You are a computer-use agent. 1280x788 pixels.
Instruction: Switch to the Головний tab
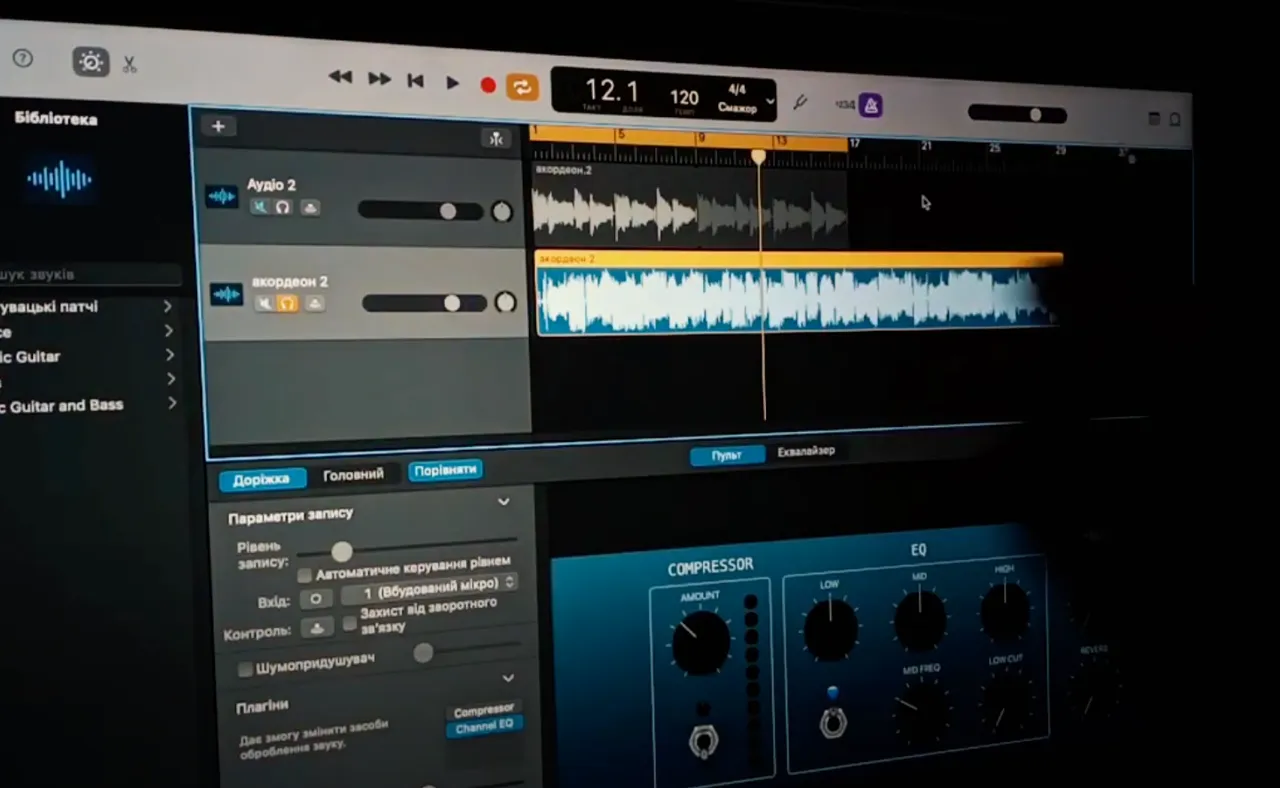pyautogui.click(x=353, y=475)
